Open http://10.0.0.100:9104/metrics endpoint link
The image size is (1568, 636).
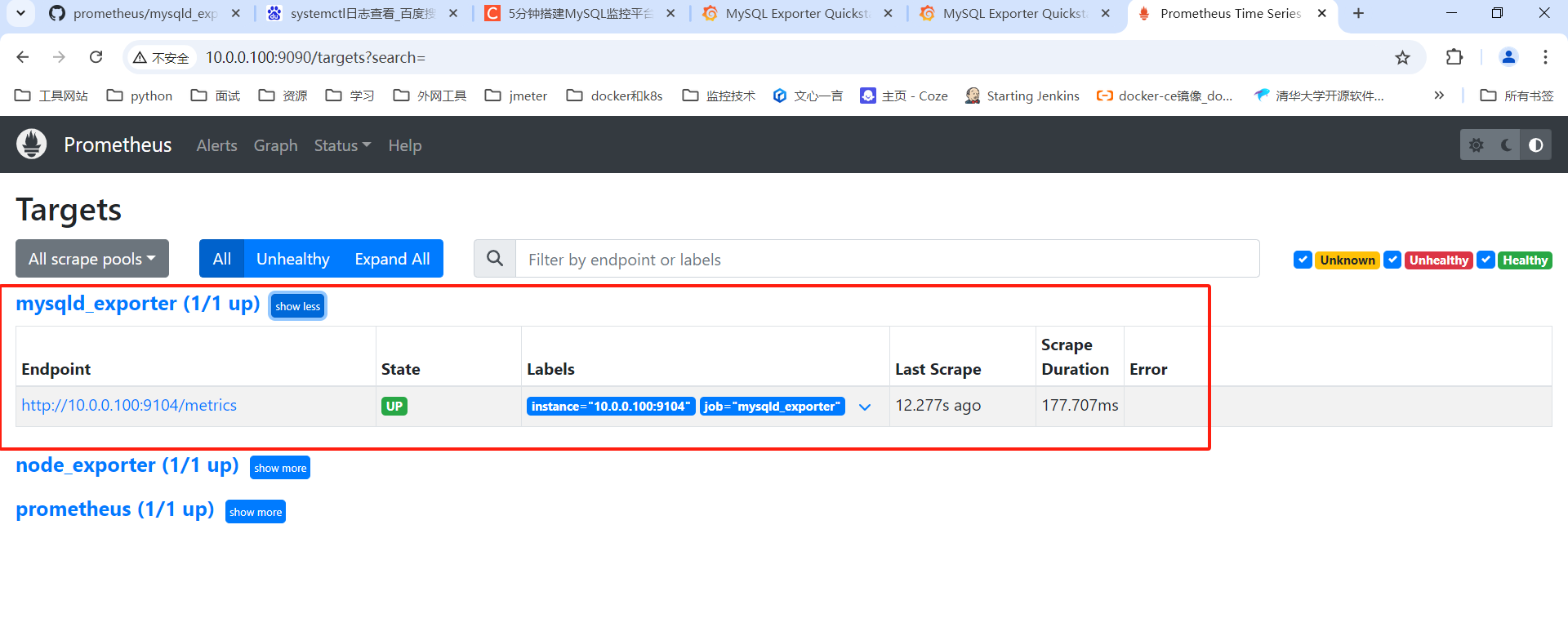129,405
